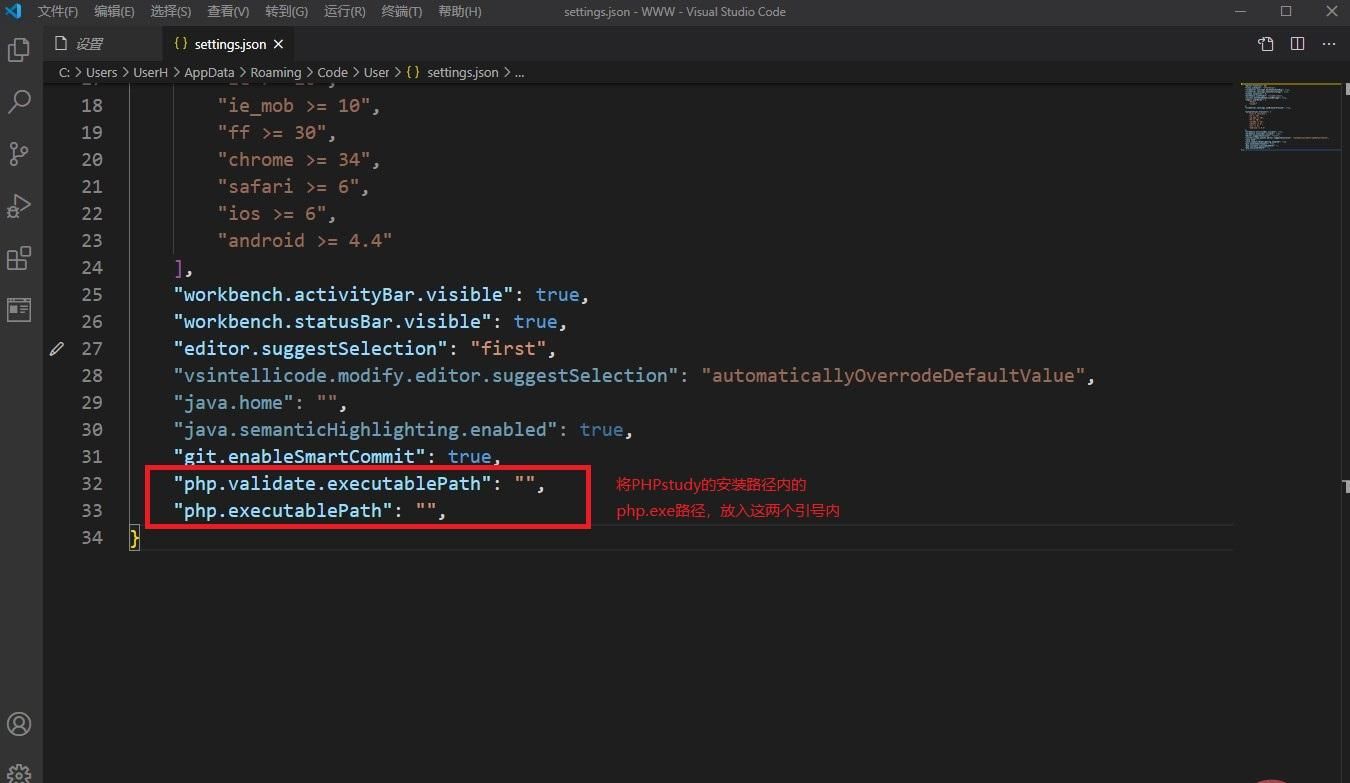Open the 转到(G) menu

coord(287,11)
